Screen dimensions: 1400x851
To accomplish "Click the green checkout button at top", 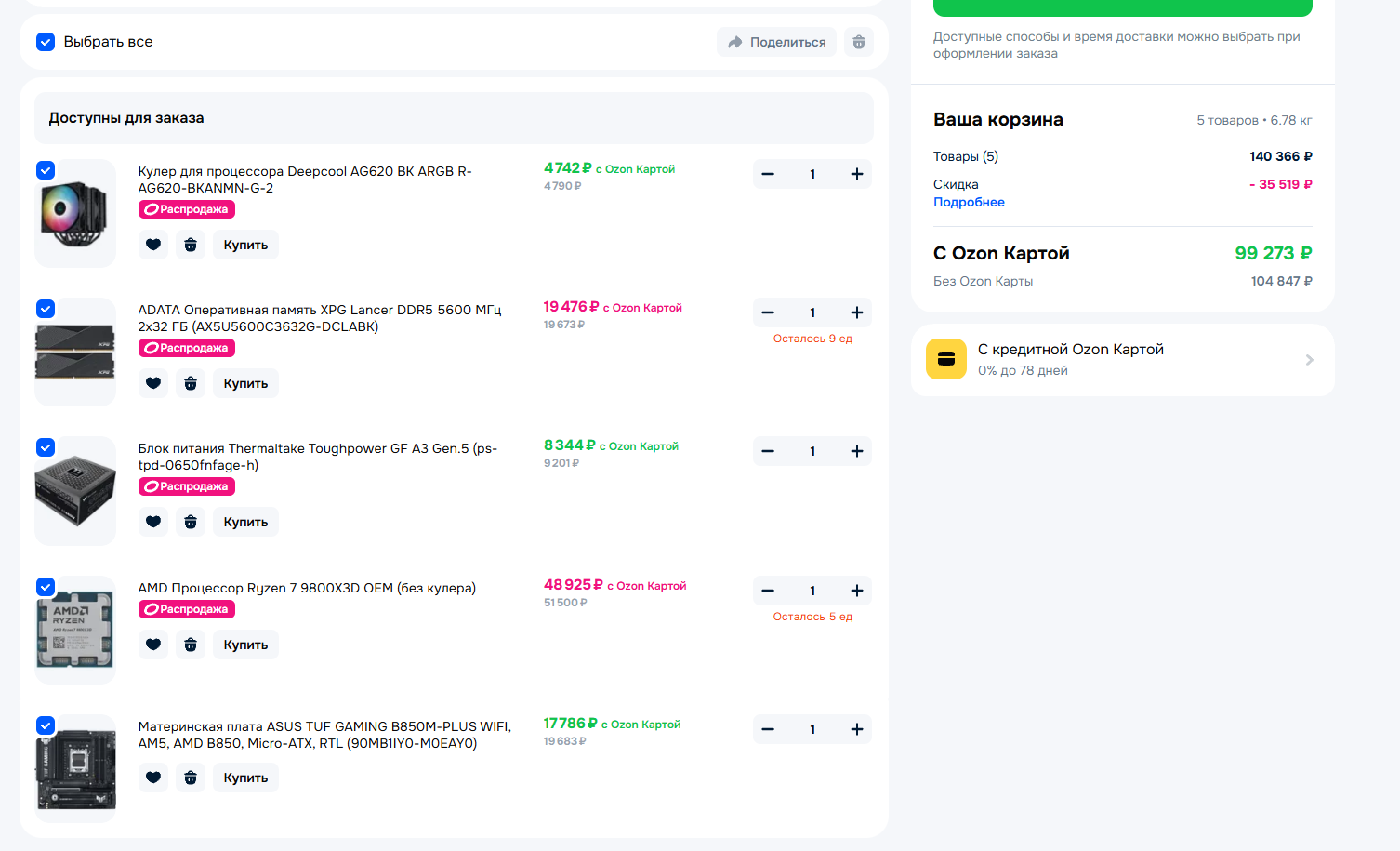I will [x=1123, y=7].
